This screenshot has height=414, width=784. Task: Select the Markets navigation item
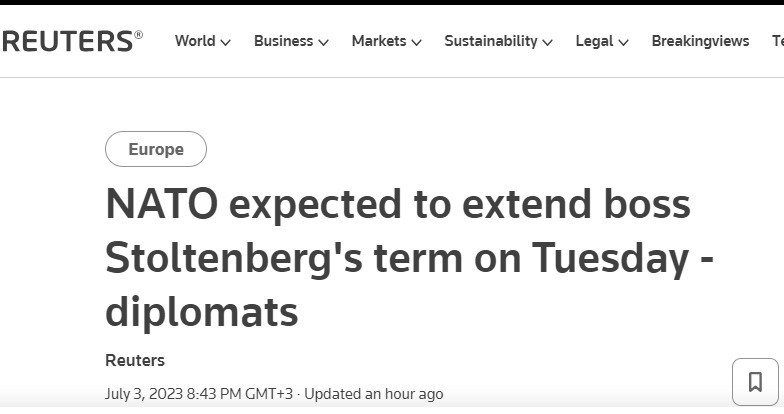[379, 41]
